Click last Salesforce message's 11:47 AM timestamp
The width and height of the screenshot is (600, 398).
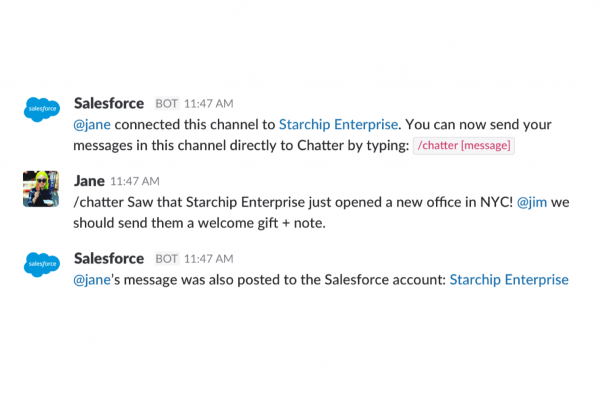[x=209, y=259]
